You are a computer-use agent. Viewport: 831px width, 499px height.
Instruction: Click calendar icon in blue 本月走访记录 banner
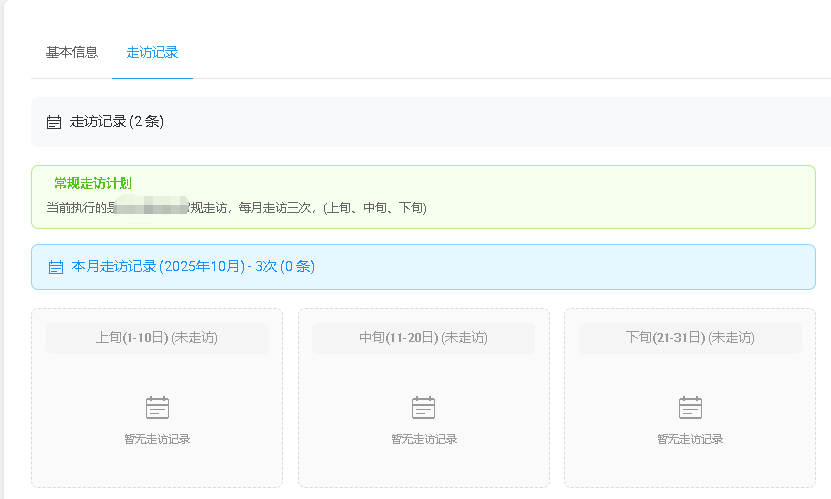[56, 267]
